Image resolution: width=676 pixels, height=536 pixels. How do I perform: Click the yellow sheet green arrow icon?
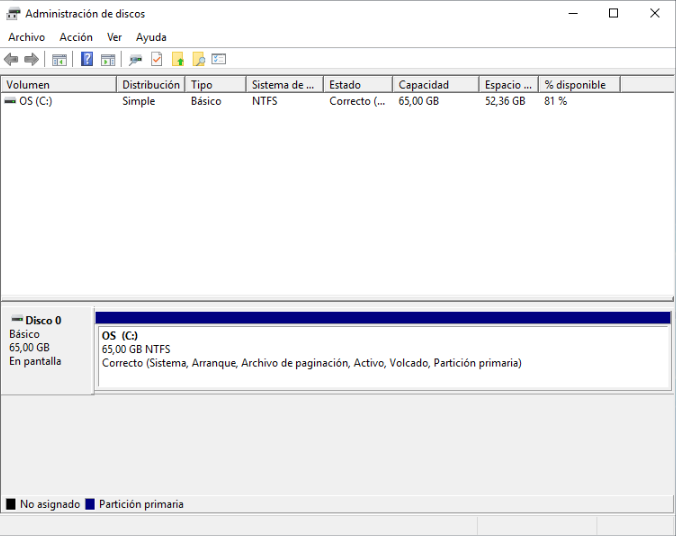click(178, 60)
